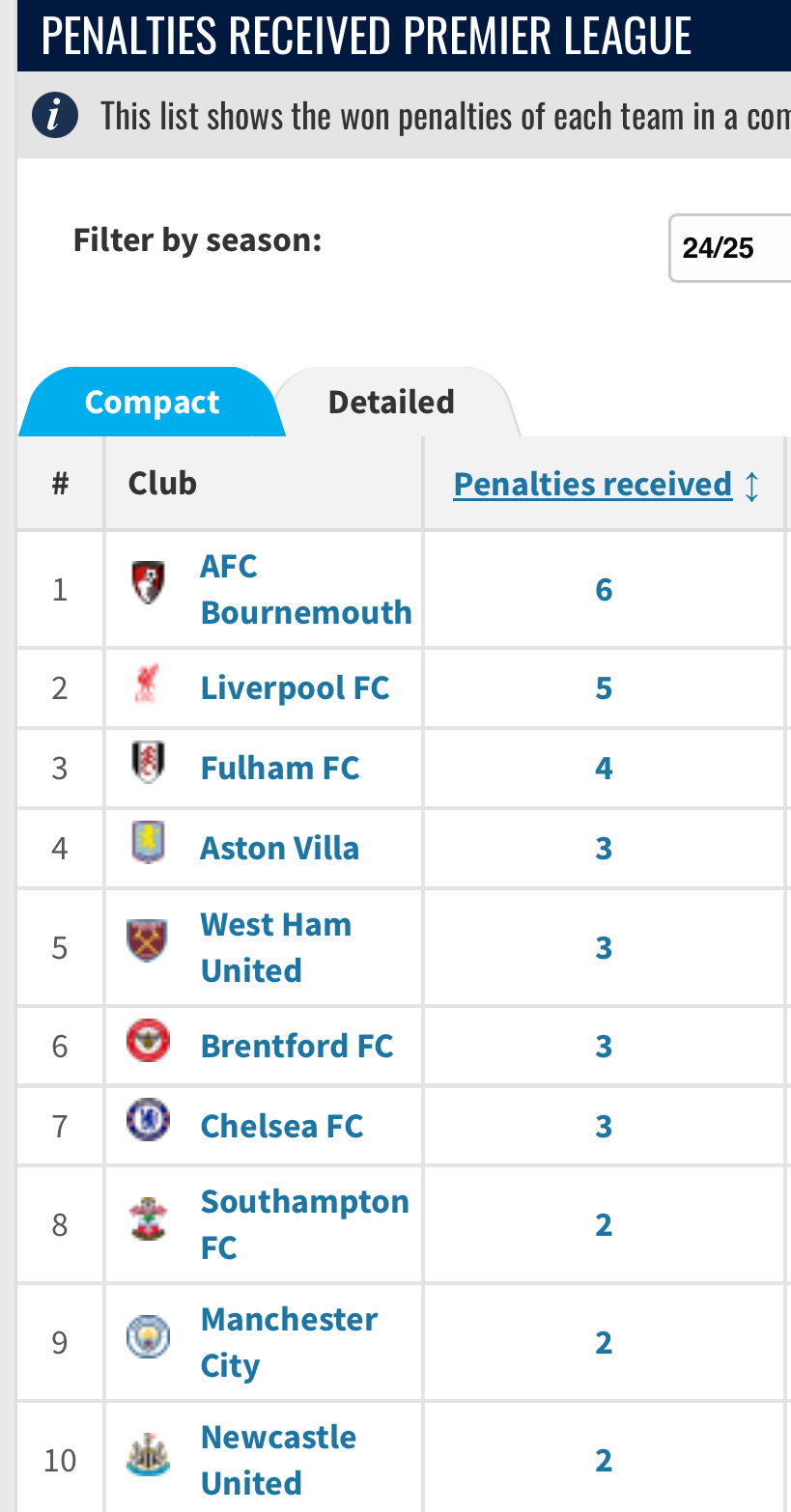Open the season filter dropdown 24/25
This screenshot has width=791, height=1512.
pyautogui.click(x=730, y=248)
